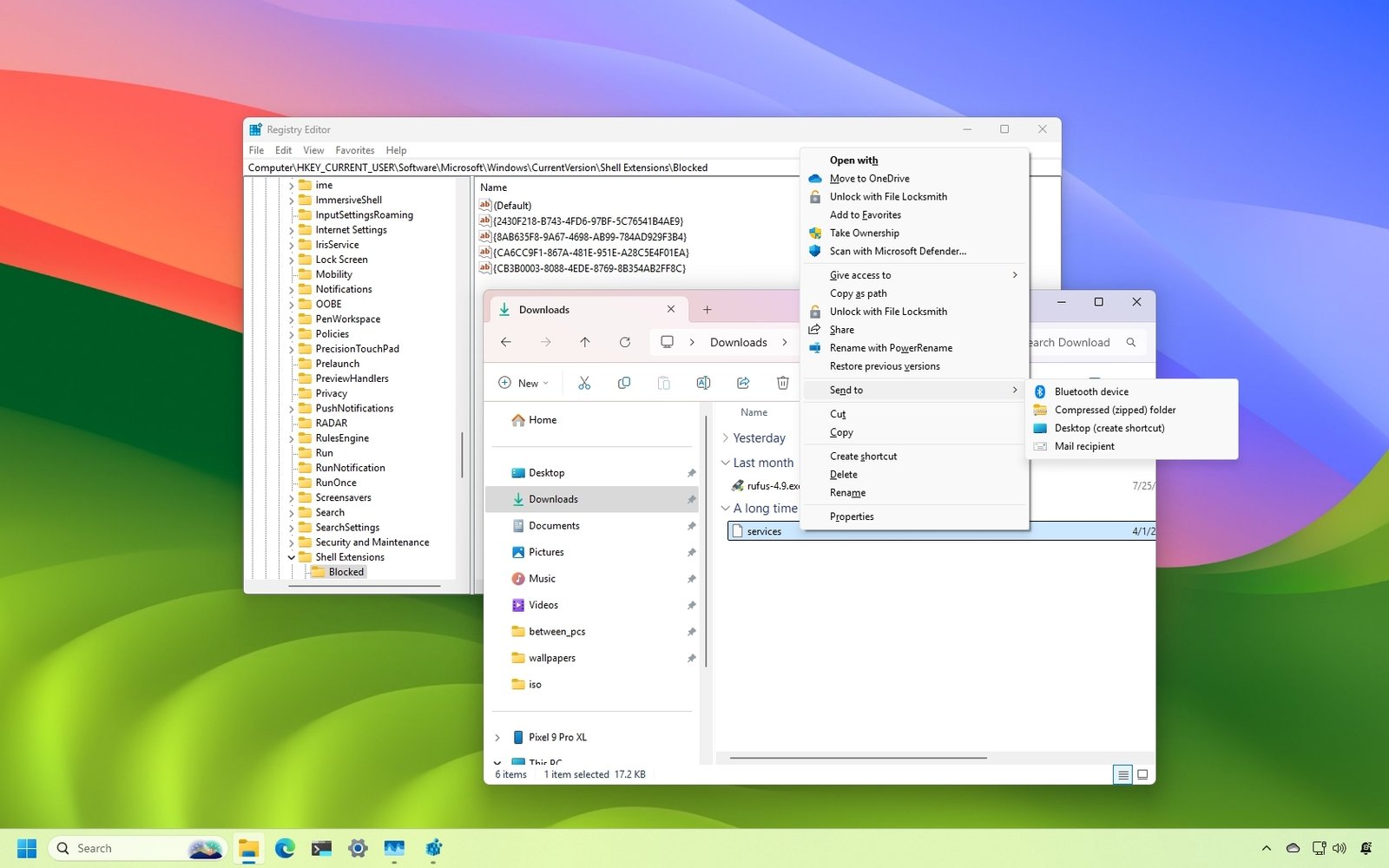Click the Delete trash icon in the toolbar
Screen dimensions: 1389x868
tap(782, 383)
